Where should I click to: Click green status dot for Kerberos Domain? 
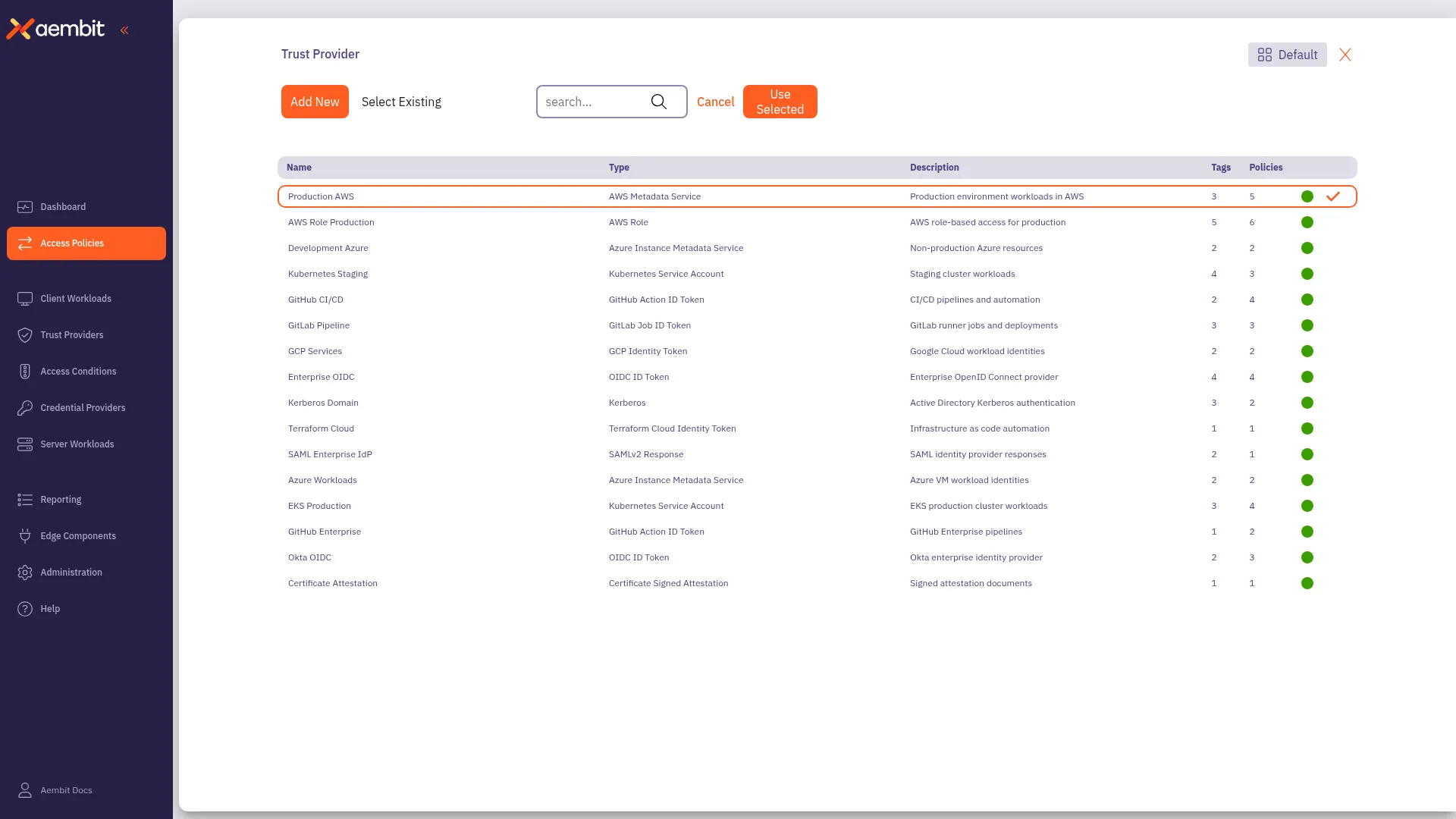click(1307, 403)
